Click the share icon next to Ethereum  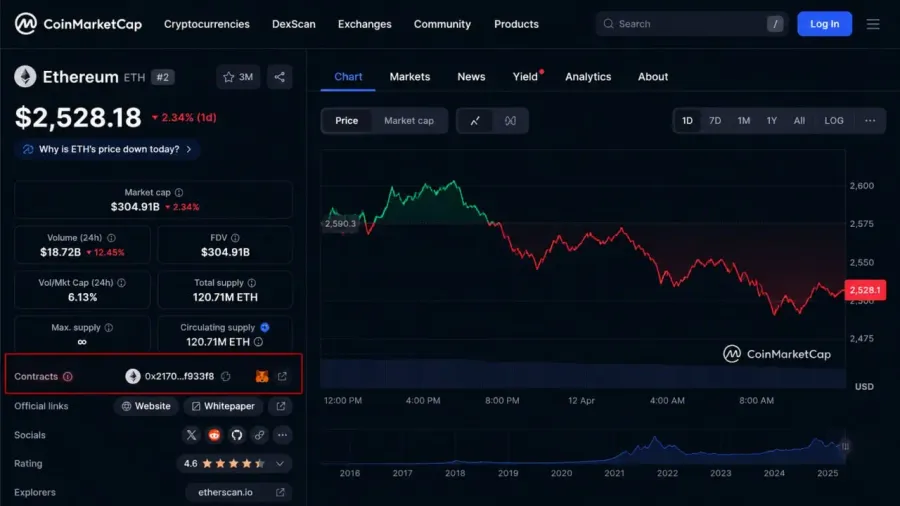pyautogui.click(x=280, y=77)
